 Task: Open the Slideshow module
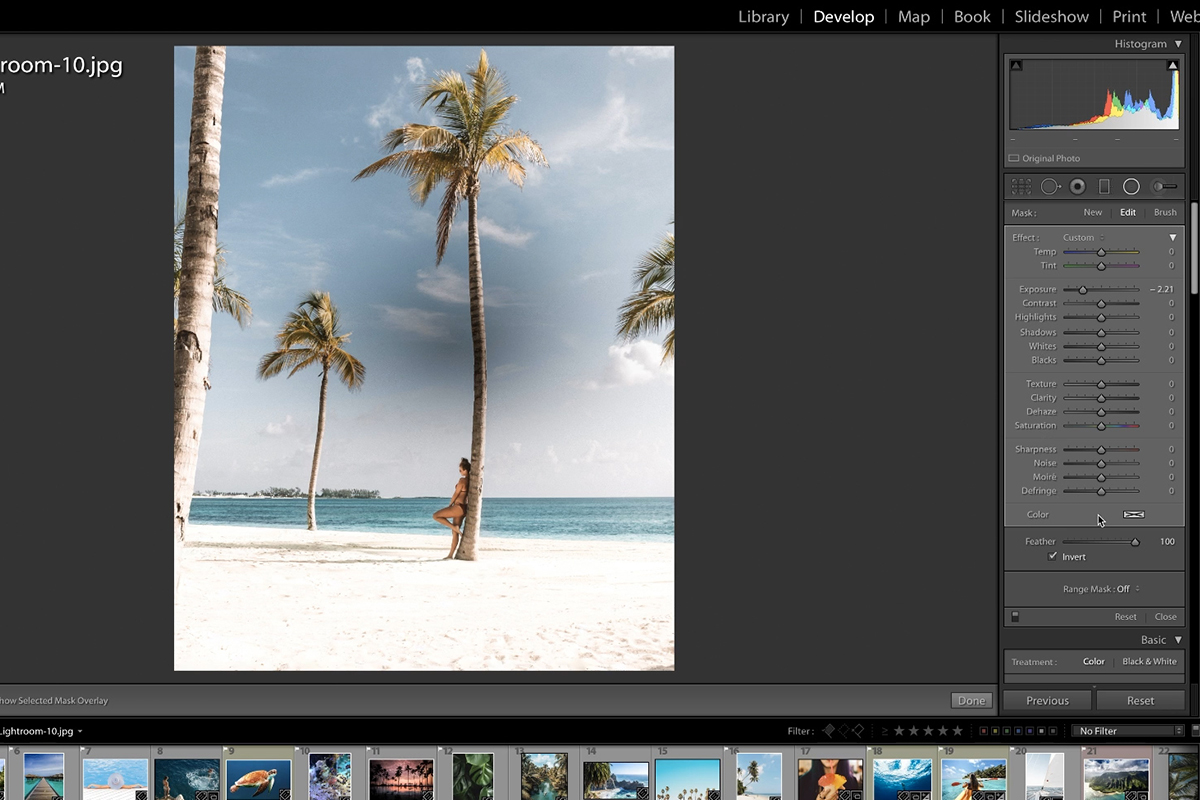point(1051,17)
